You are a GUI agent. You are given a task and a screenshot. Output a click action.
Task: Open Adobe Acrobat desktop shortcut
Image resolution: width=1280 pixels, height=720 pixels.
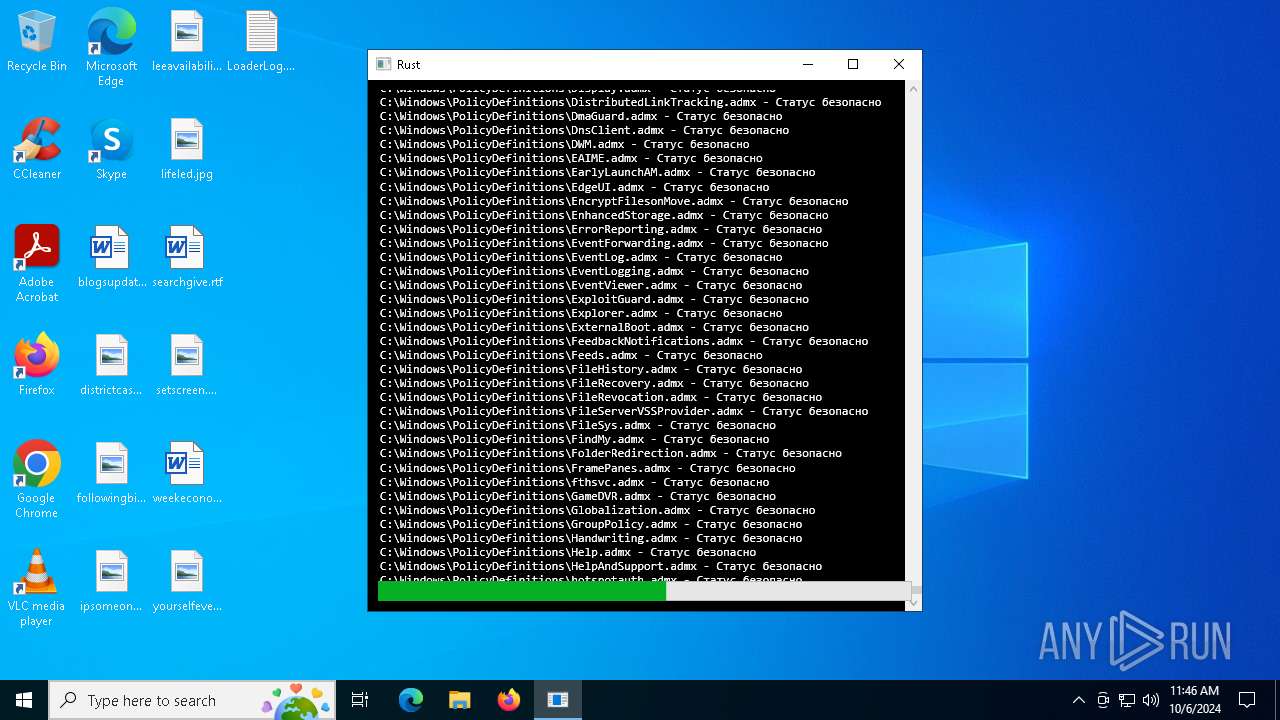(x=37, y=265)
